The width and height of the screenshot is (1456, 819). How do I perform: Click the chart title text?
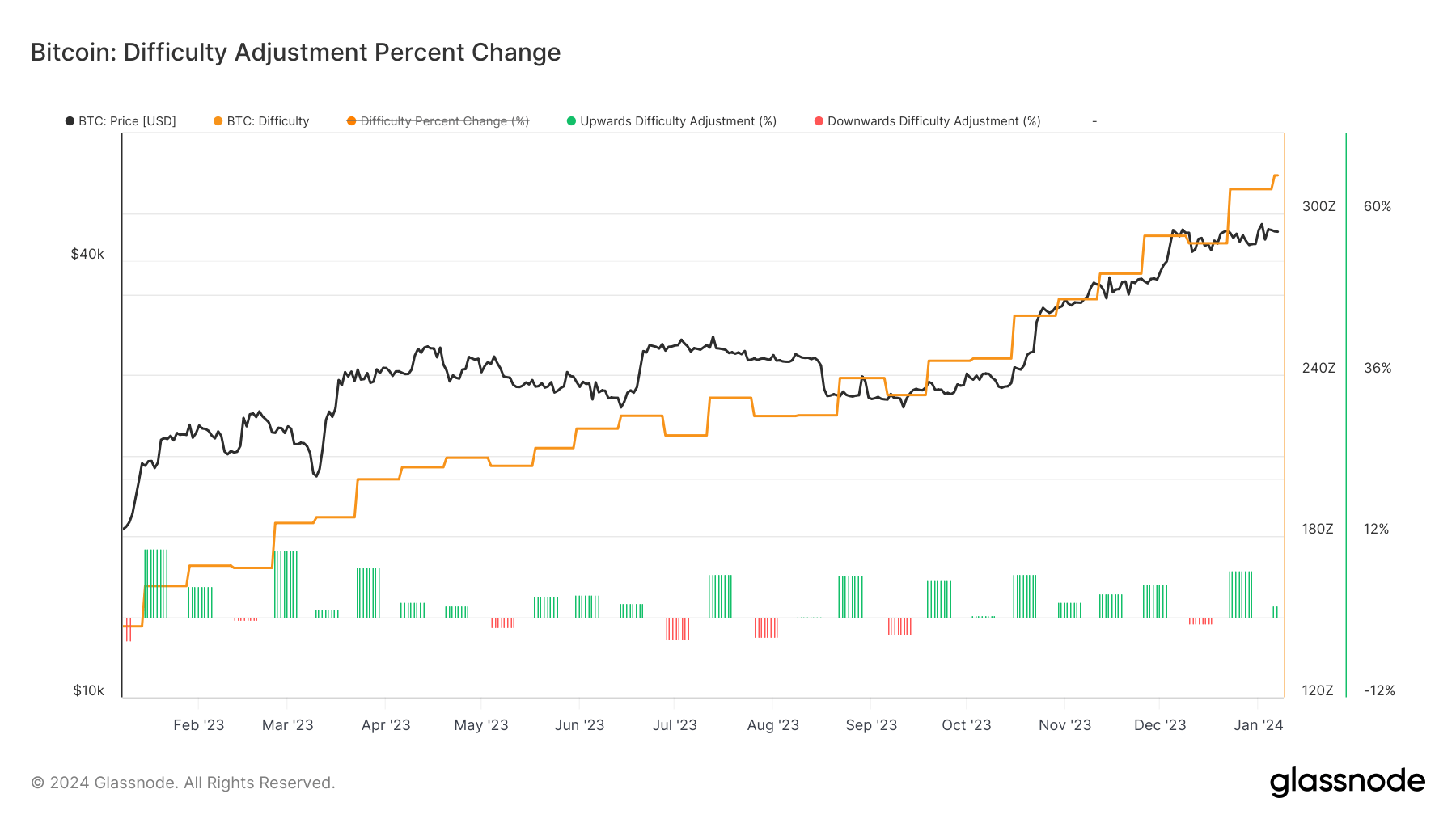[295, 53]
